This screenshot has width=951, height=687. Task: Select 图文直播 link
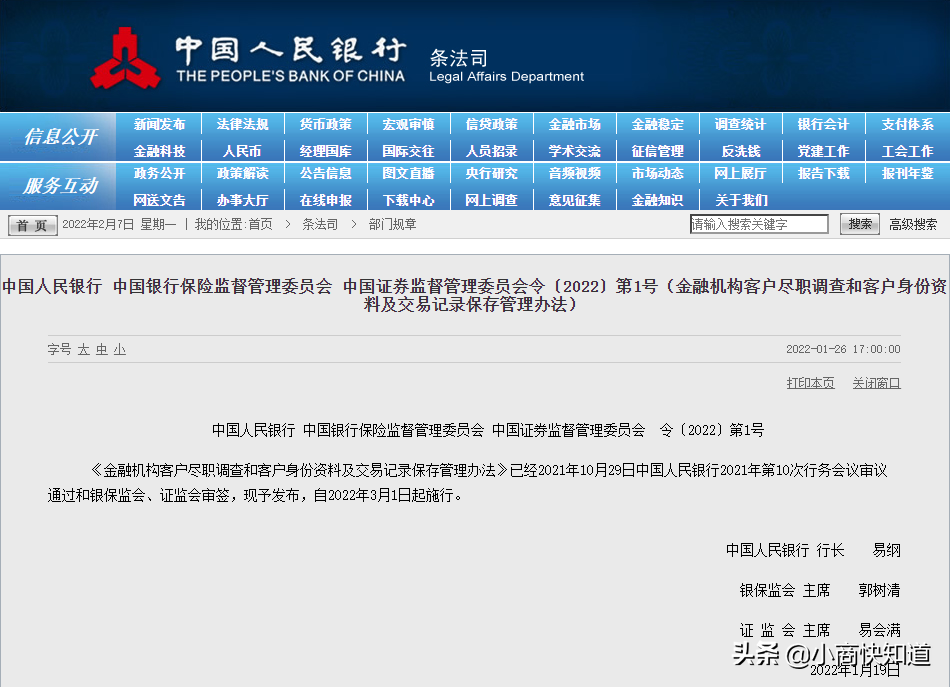(x=408, y=173)
